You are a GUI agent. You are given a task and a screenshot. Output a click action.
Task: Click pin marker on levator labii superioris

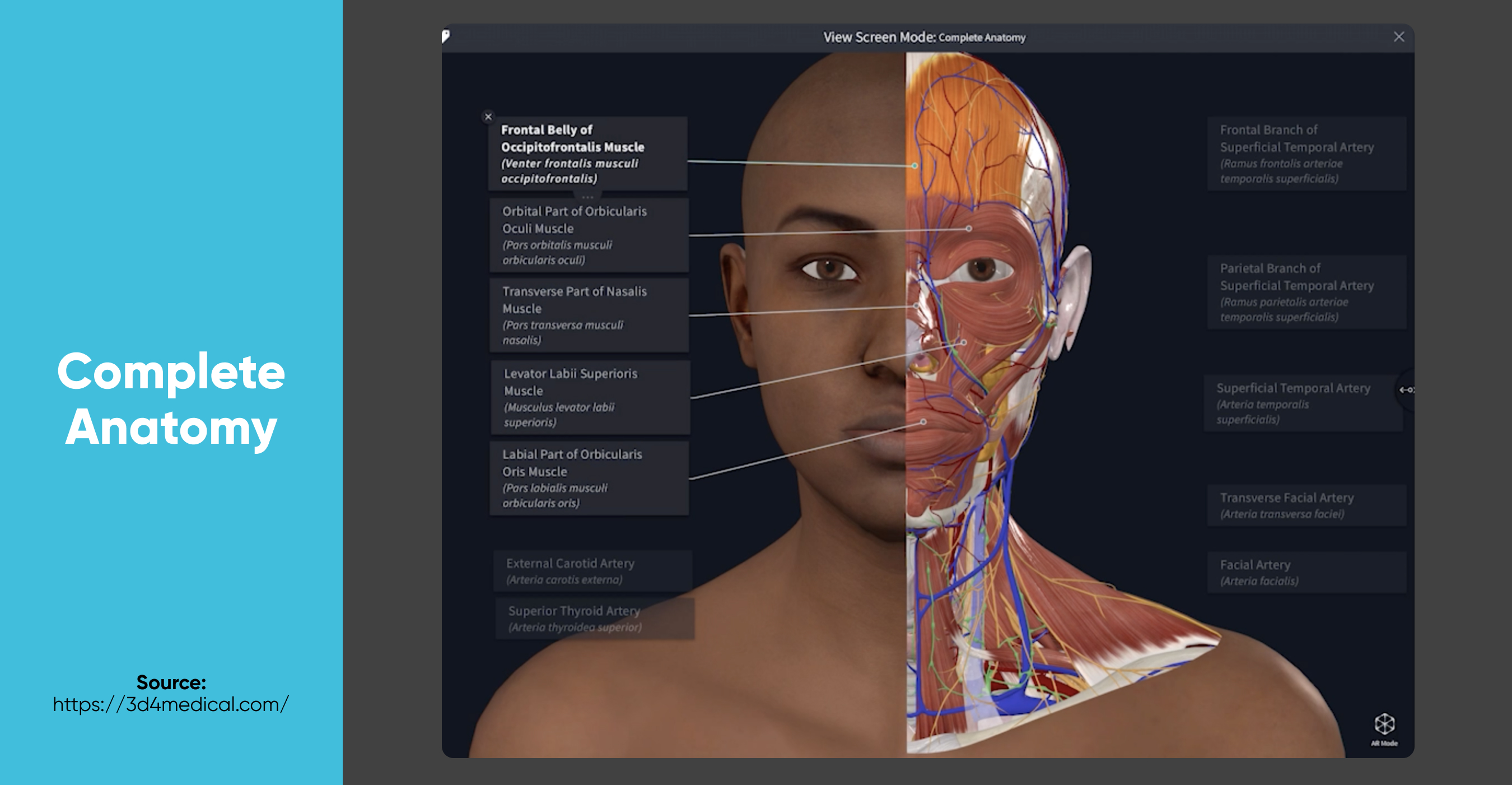pos(963,342)
